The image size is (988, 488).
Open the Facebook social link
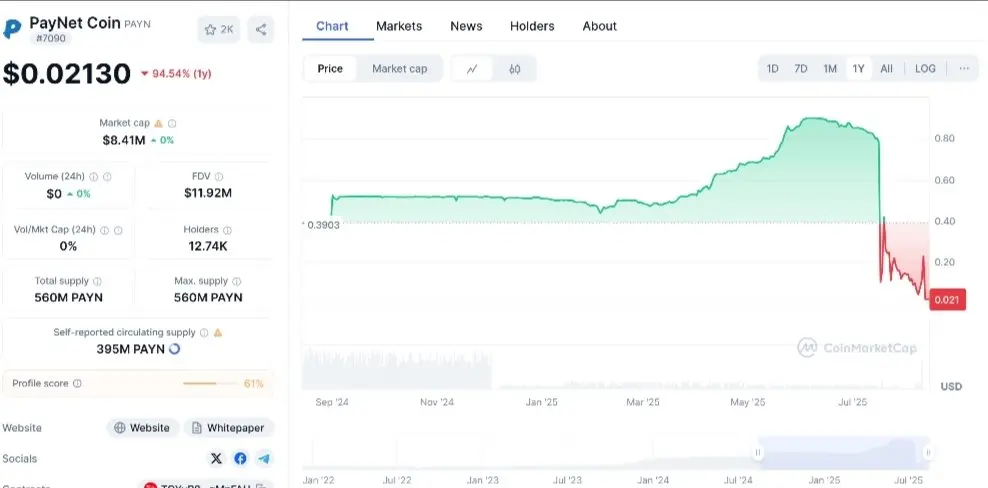click(x=240, y=458)
